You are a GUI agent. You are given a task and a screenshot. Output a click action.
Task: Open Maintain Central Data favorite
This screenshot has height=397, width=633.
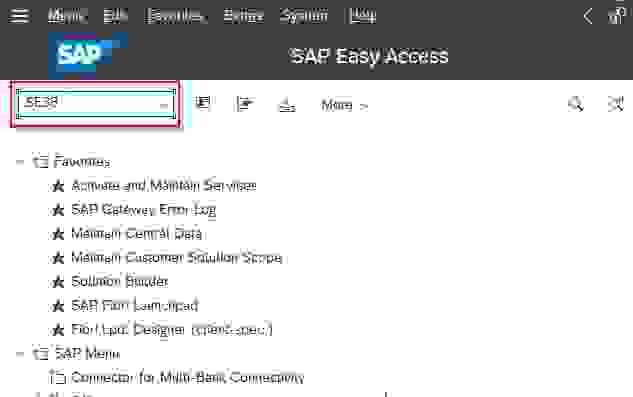(x=136, y=234)
